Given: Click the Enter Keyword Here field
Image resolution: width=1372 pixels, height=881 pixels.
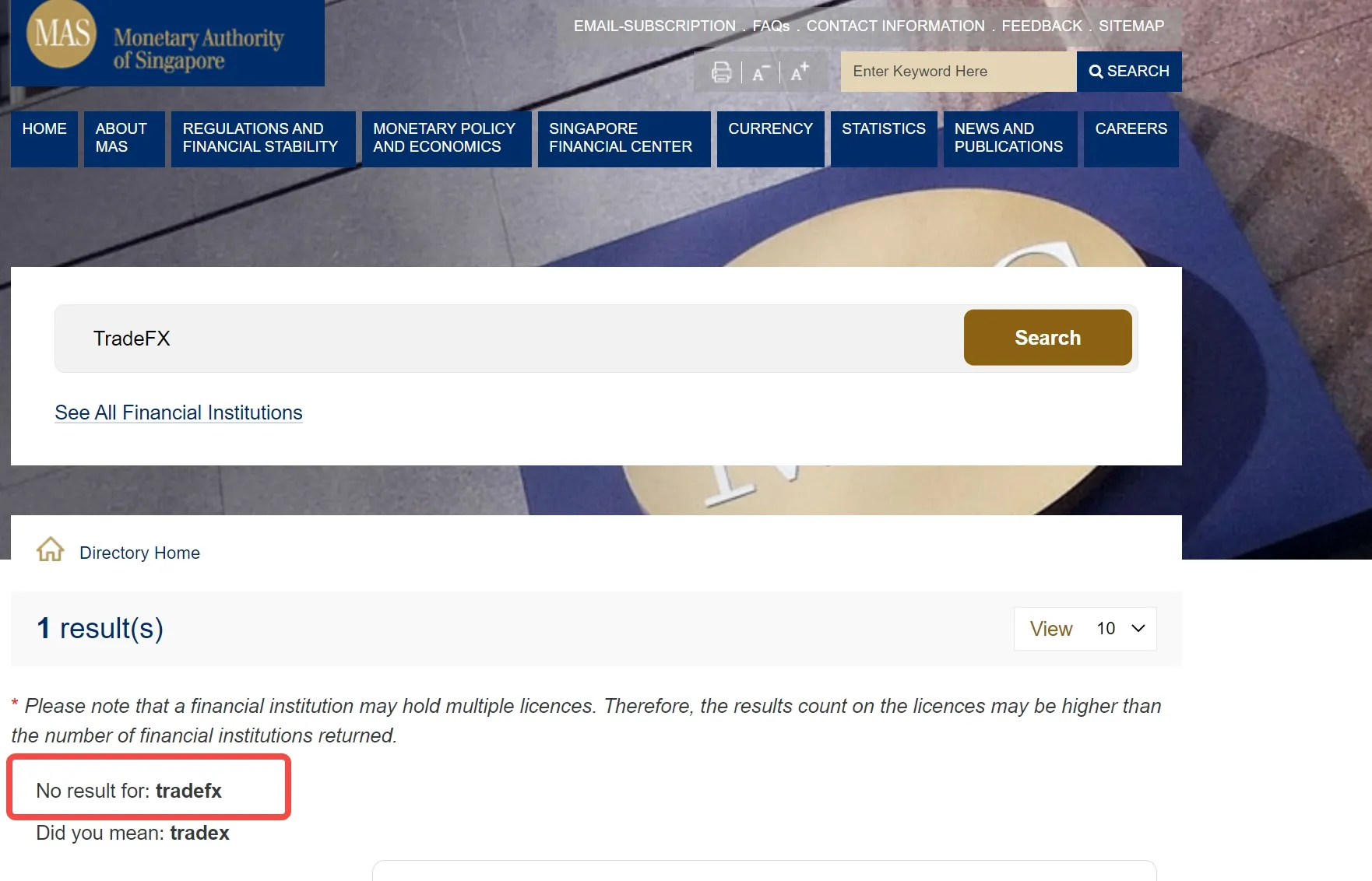Looking at the screenshot, I should tap(959, 72).
